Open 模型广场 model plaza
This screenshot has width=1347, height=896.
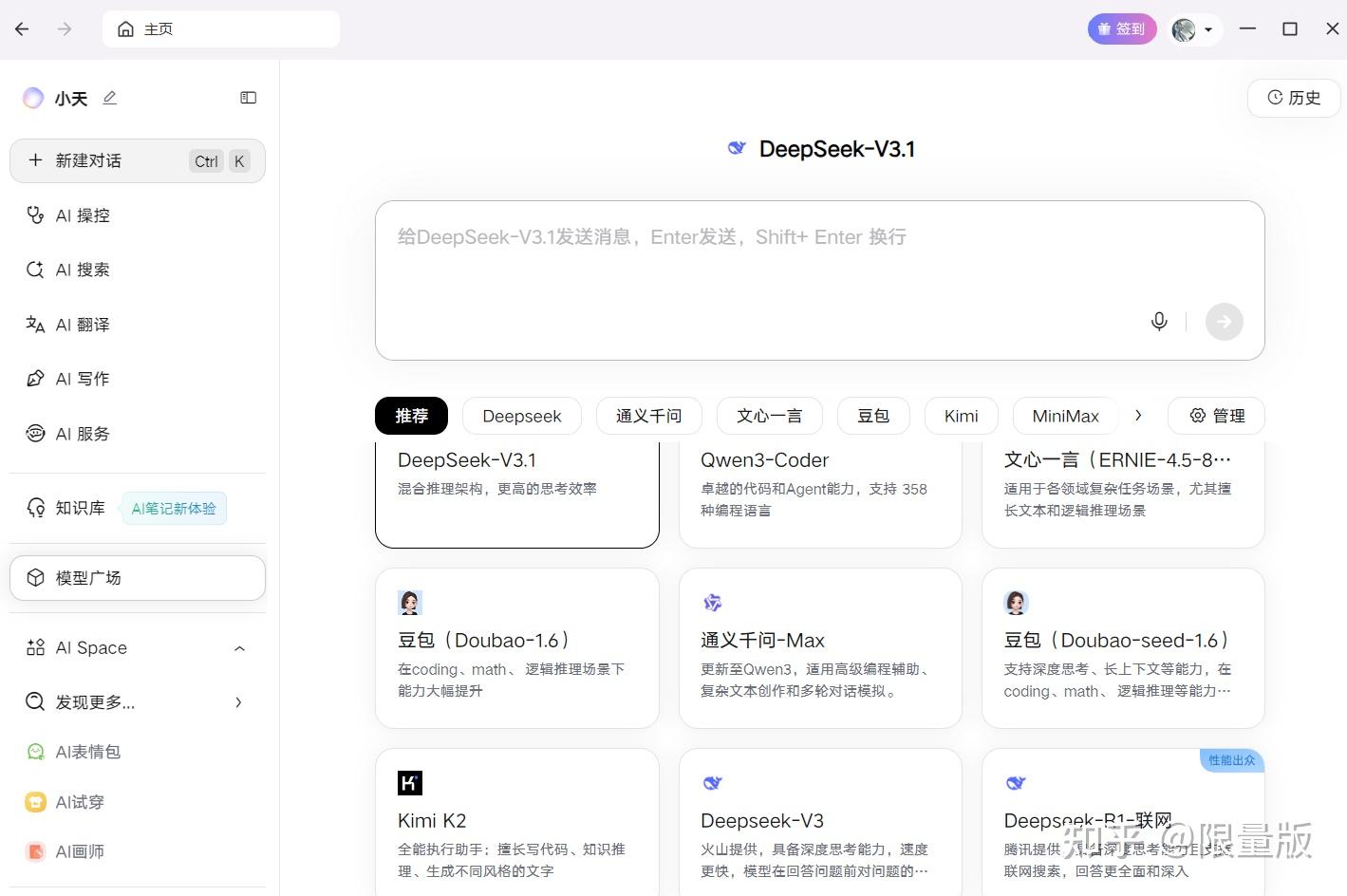pyautogui.click(x=138, y=578)
